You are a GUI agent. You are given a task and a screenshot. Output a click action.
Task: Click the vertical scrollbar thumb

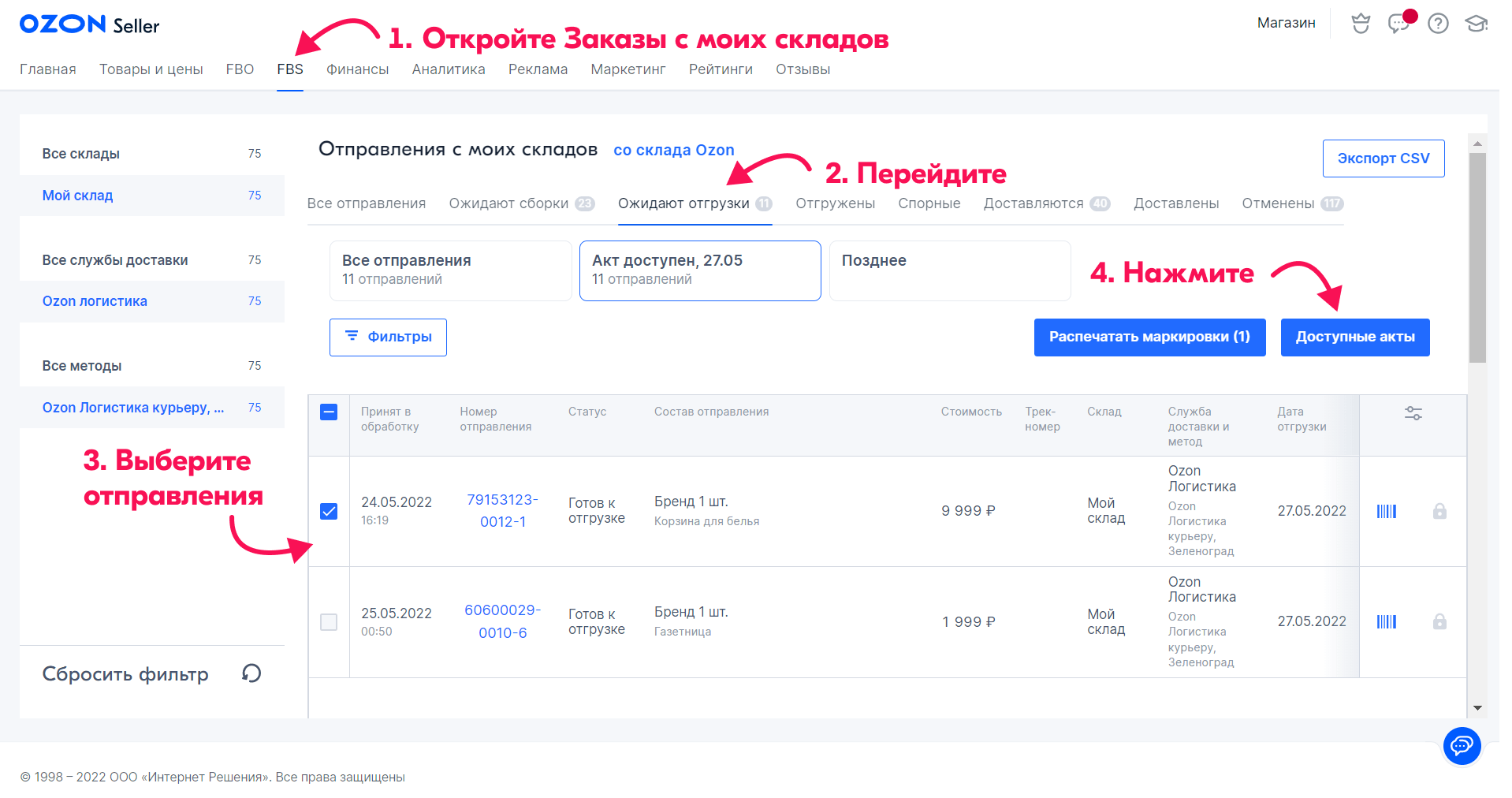coord(1478,258)
